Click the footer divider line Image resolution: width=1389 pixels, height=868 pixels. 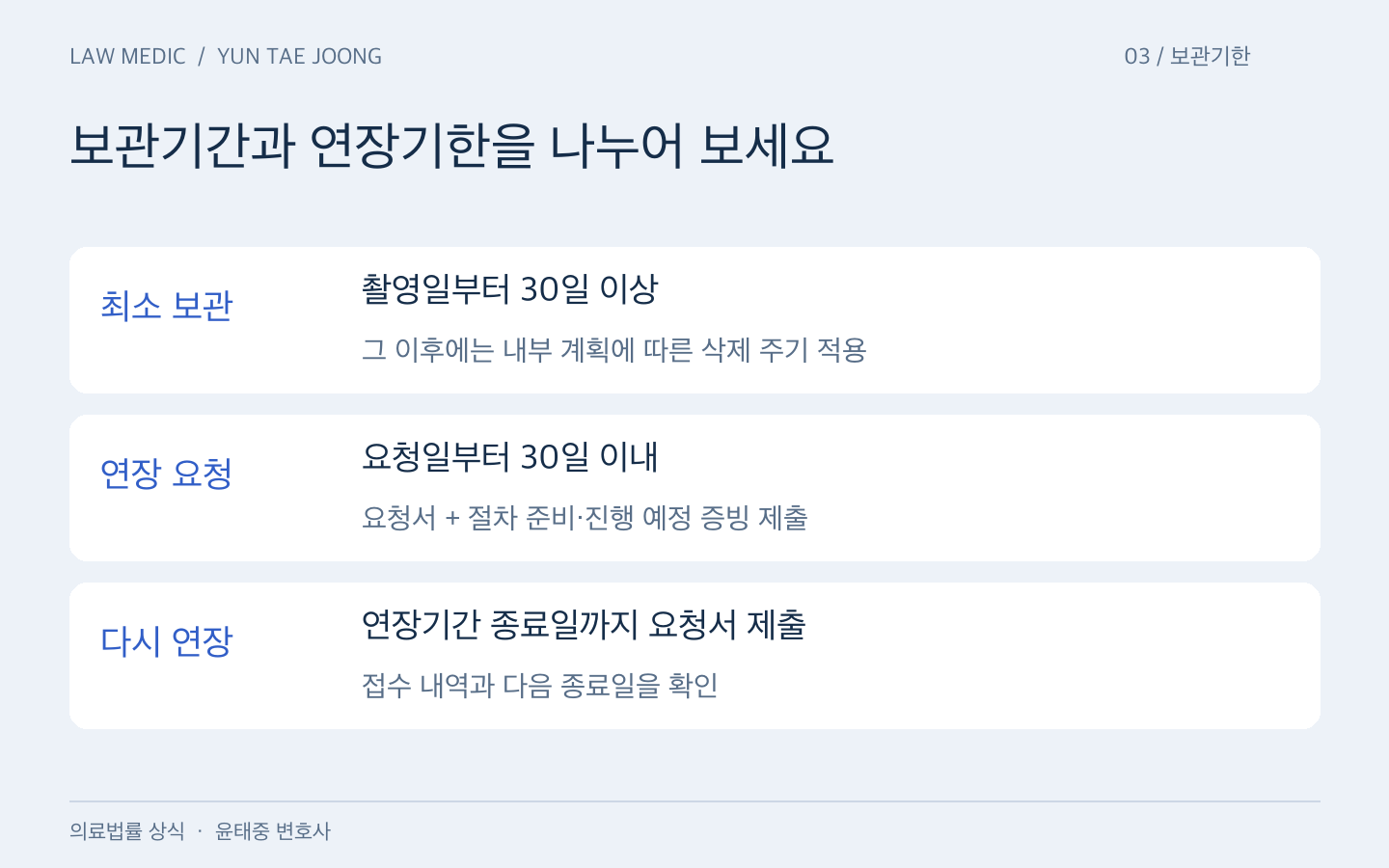click(694, 801)
